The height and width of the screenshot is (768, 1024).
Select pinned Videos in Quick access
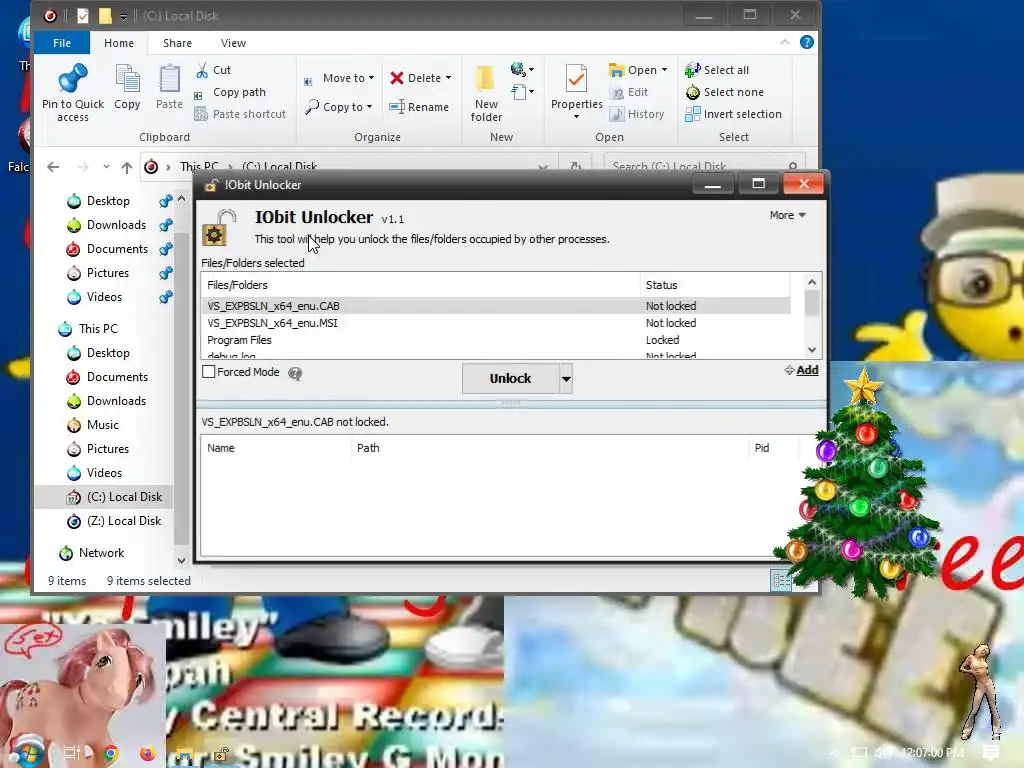104,297
